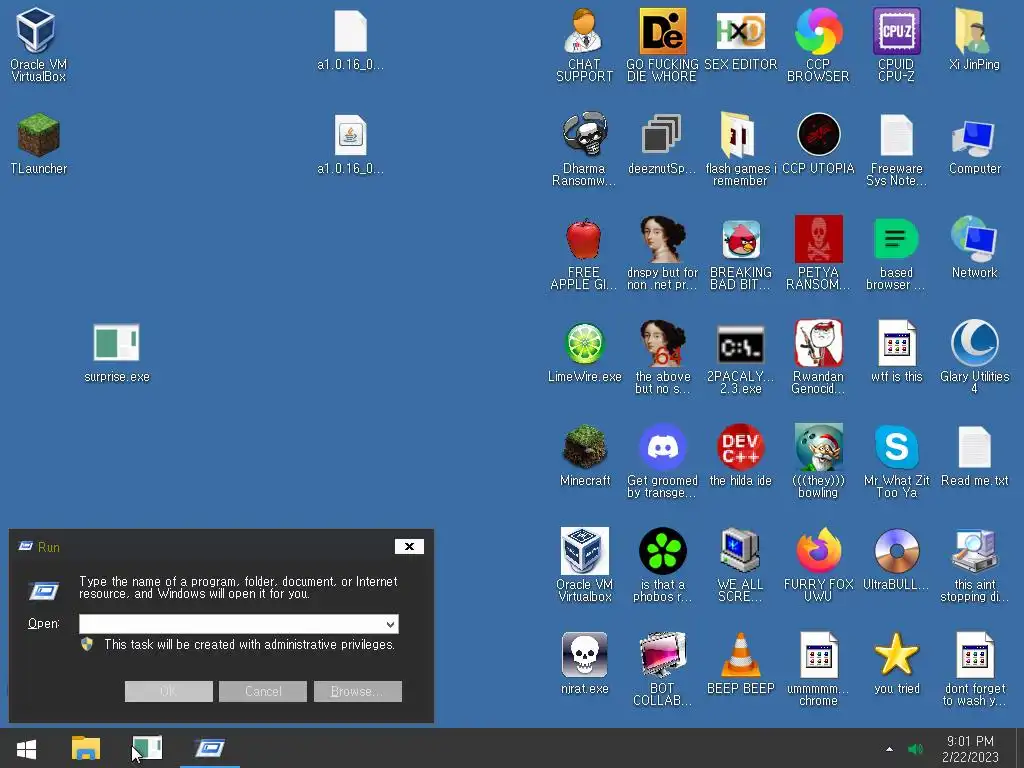Screen dimensions: 1024x768
Task: Click the Run taskbar button
Action: click(x=209, y=748)
